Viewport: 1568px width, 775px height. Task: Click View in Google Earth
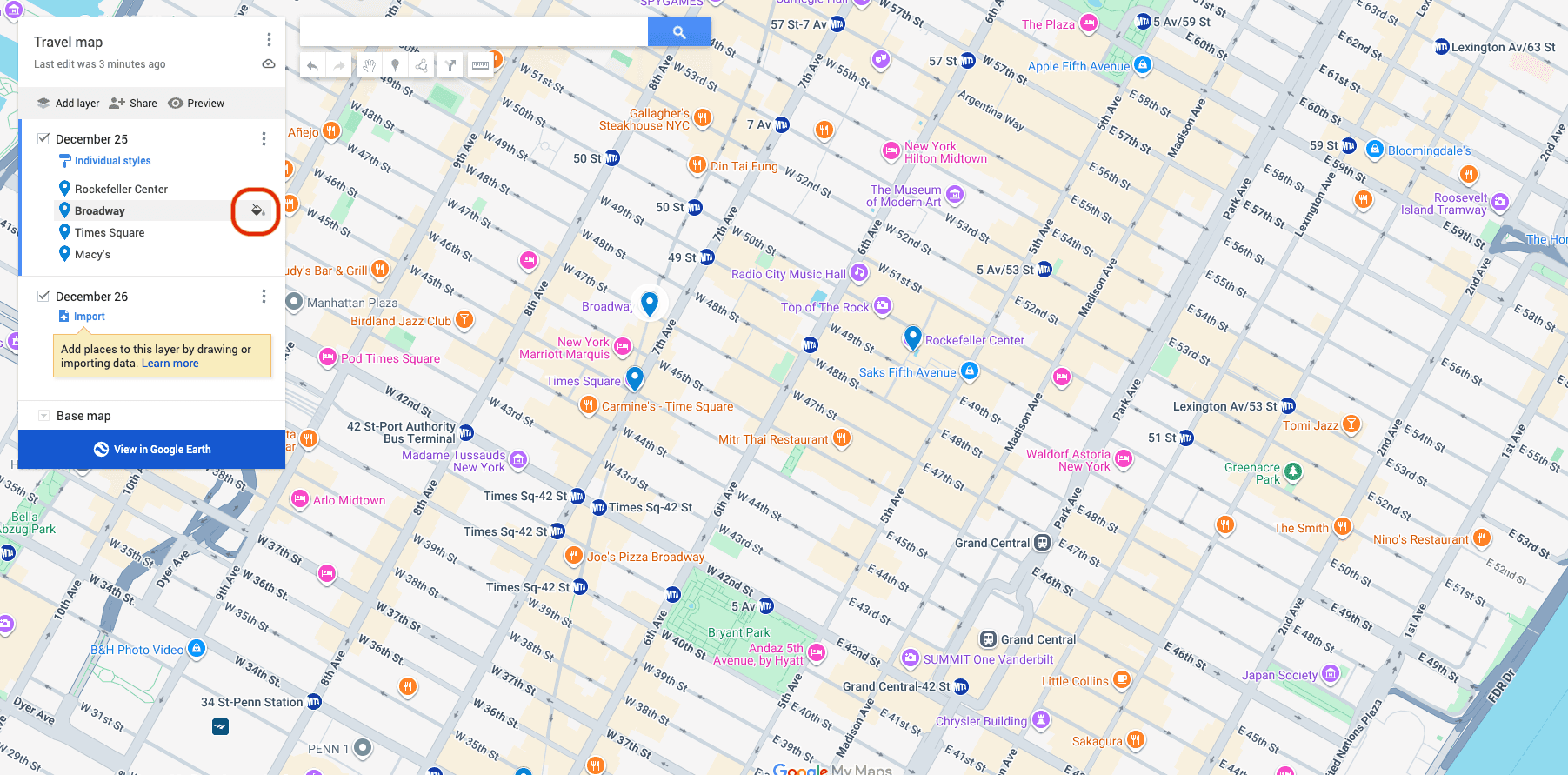pos(152,450)
